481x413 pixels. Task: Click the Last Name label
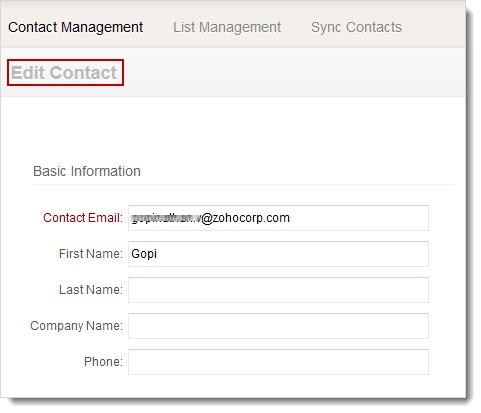[x=91, y=290]
